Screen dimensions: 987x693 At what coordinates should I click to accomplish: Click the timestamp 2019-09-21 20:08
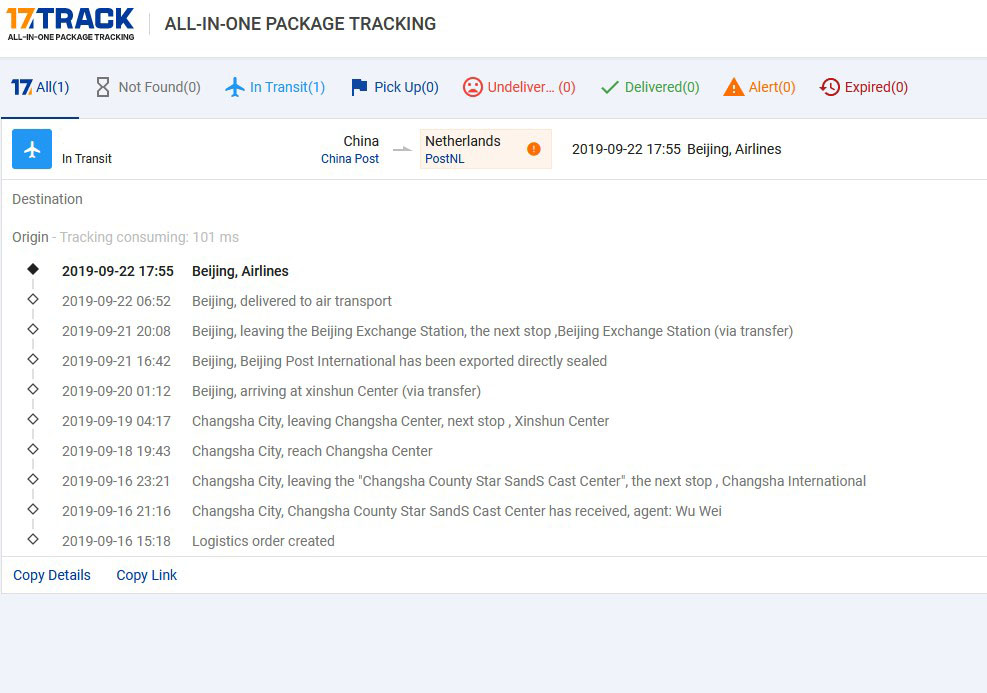[116, 331]
